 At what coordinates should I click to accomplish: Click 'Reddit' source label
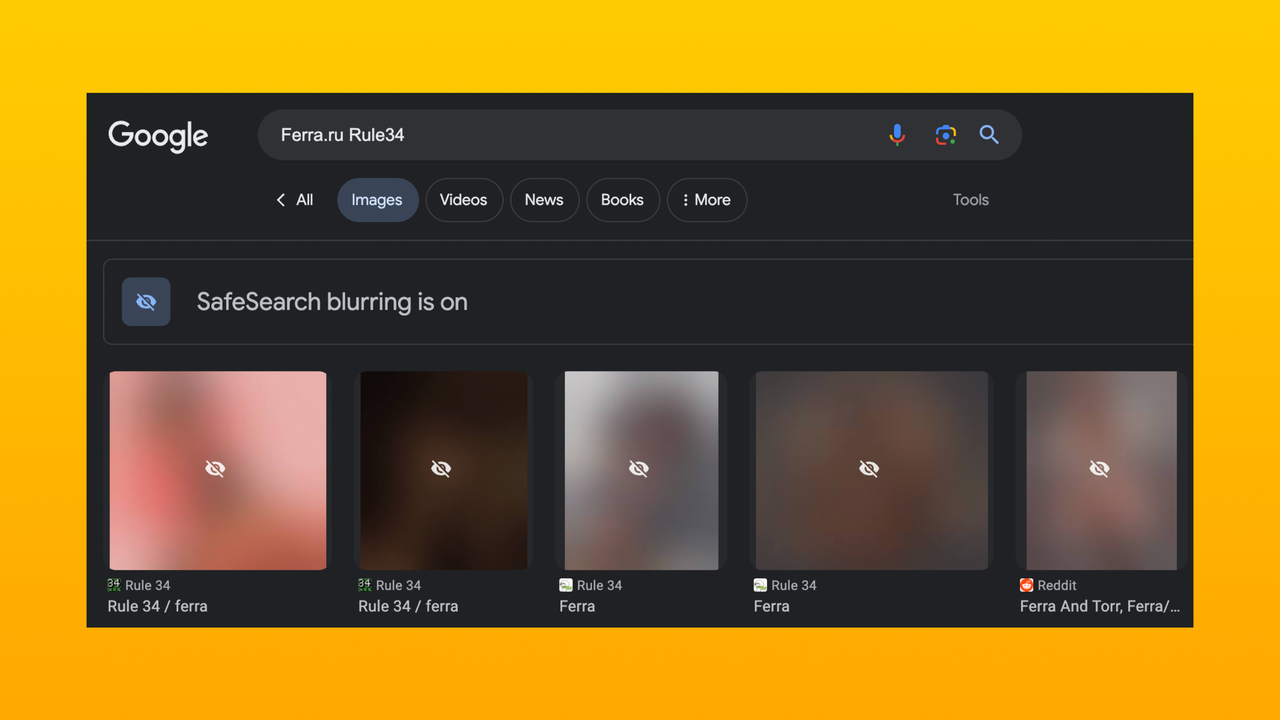point(1057,585)
